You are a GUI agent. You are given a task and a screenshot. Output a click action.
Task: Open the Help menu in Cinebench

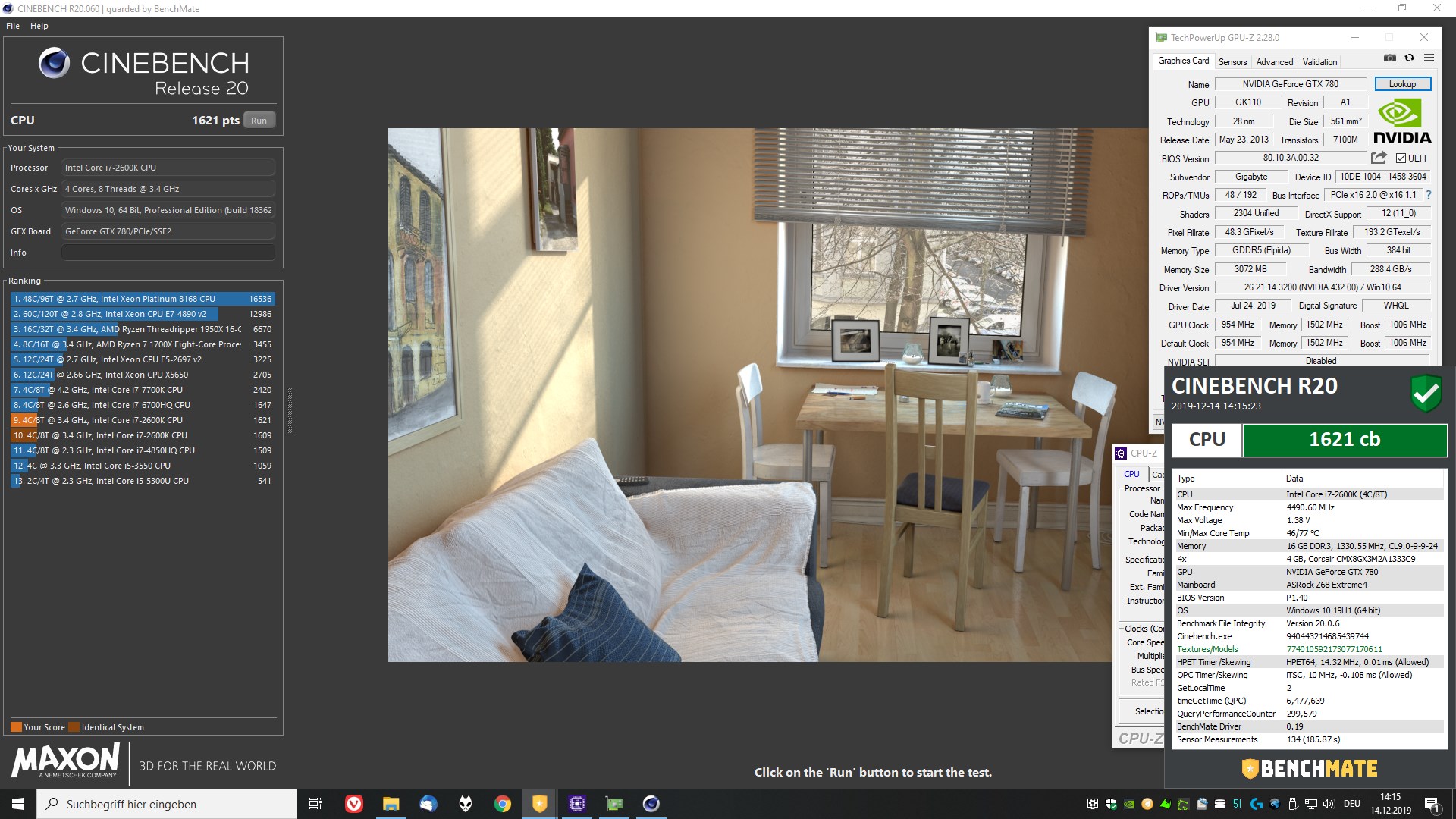(39, 26)
